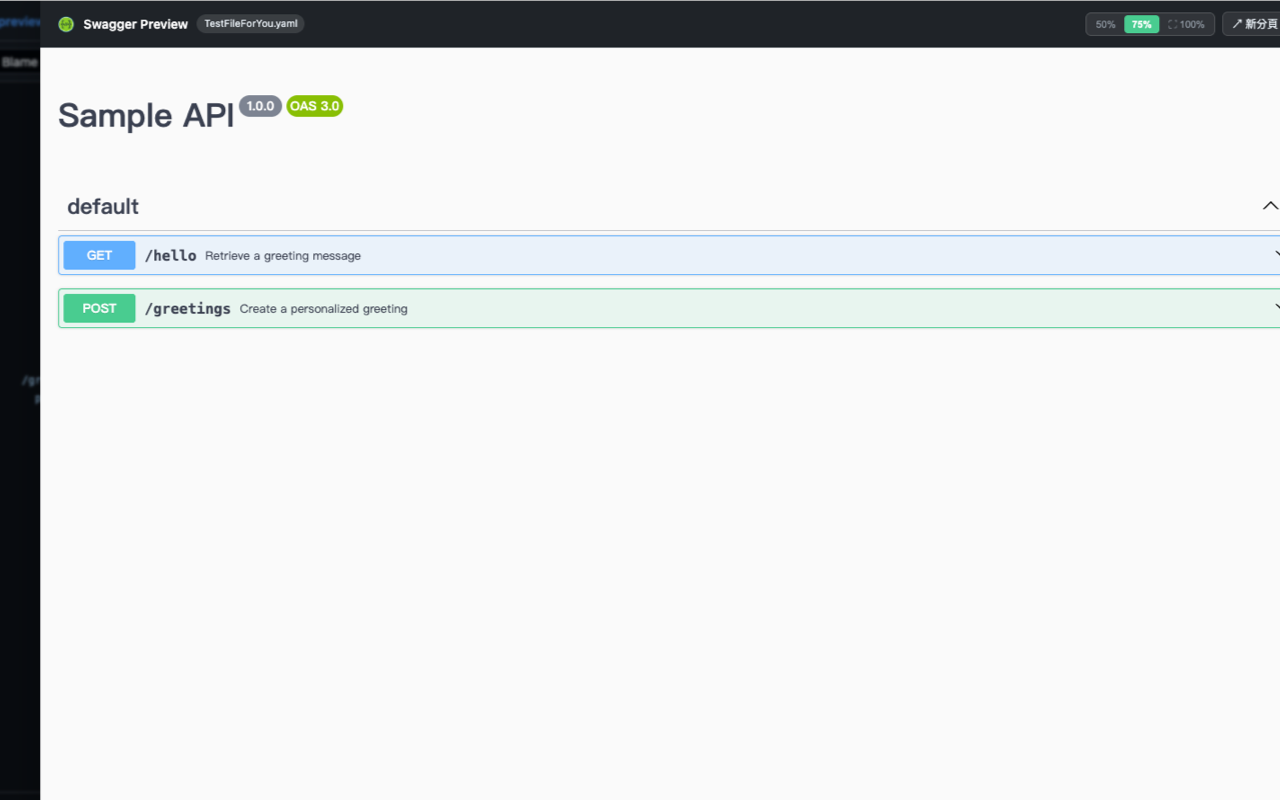The height and width of the screenshot is (800, 1280).
Task: Set preview zoom to 50%
Action: pyautogui.click(x=1105, y=24)
